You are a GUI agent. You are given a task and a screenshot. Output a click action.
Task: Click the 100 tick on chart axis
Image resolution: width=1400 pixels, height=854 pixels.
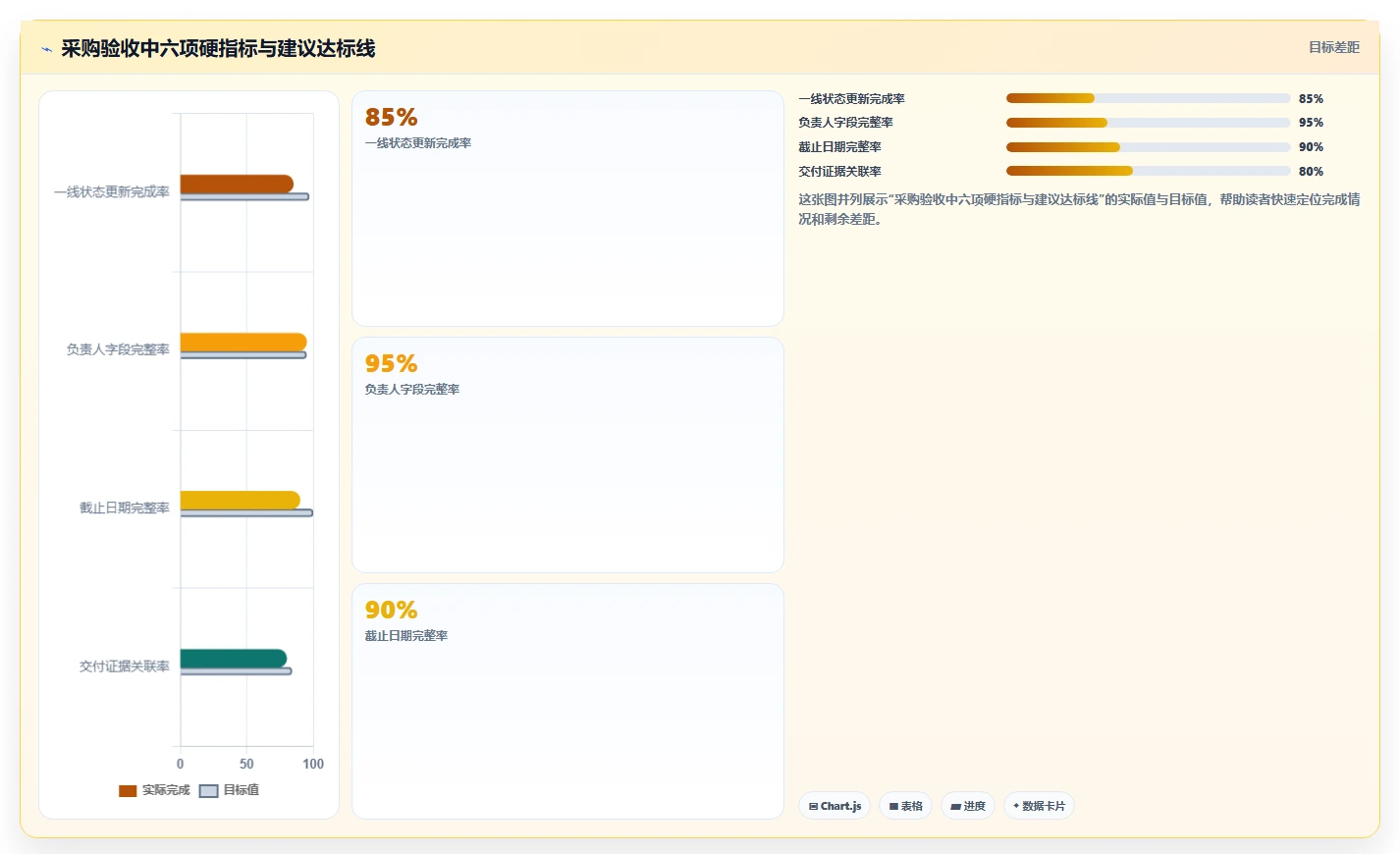tap(313, 764)
